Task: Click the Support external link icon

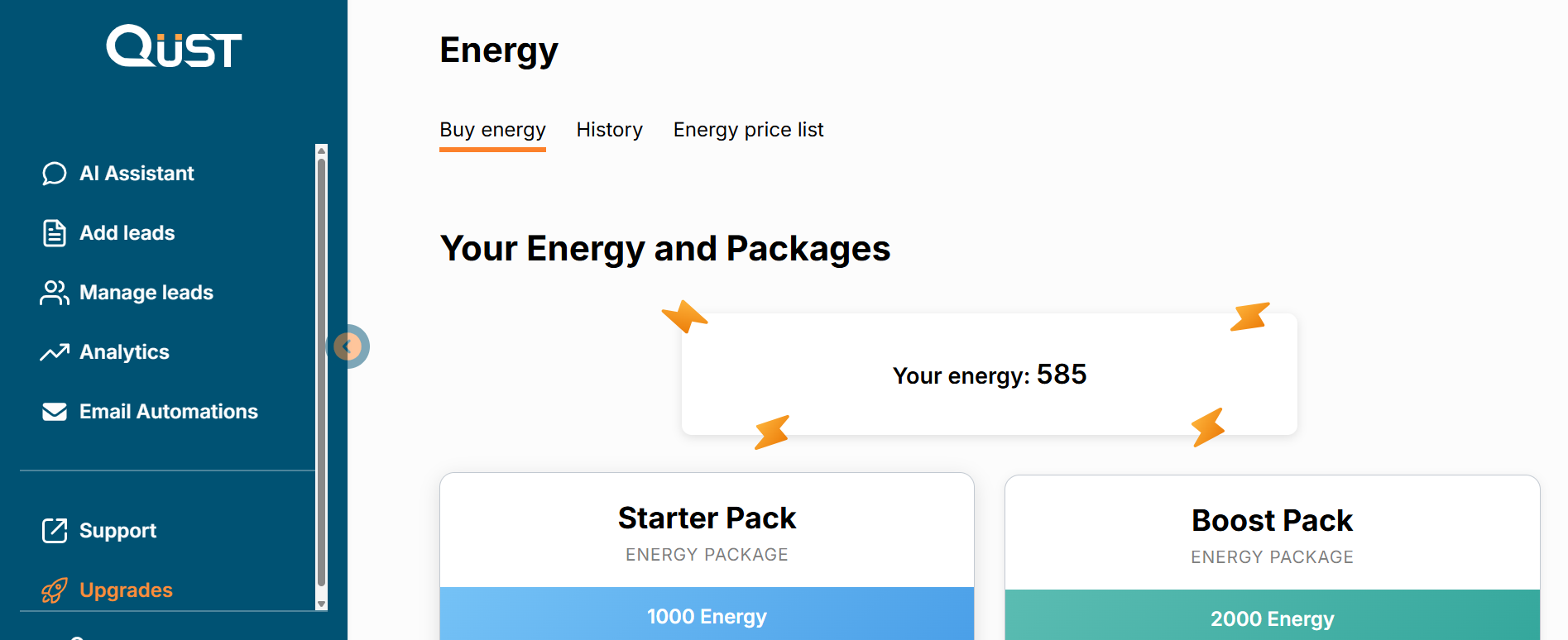Action: (x=55, y=531)
